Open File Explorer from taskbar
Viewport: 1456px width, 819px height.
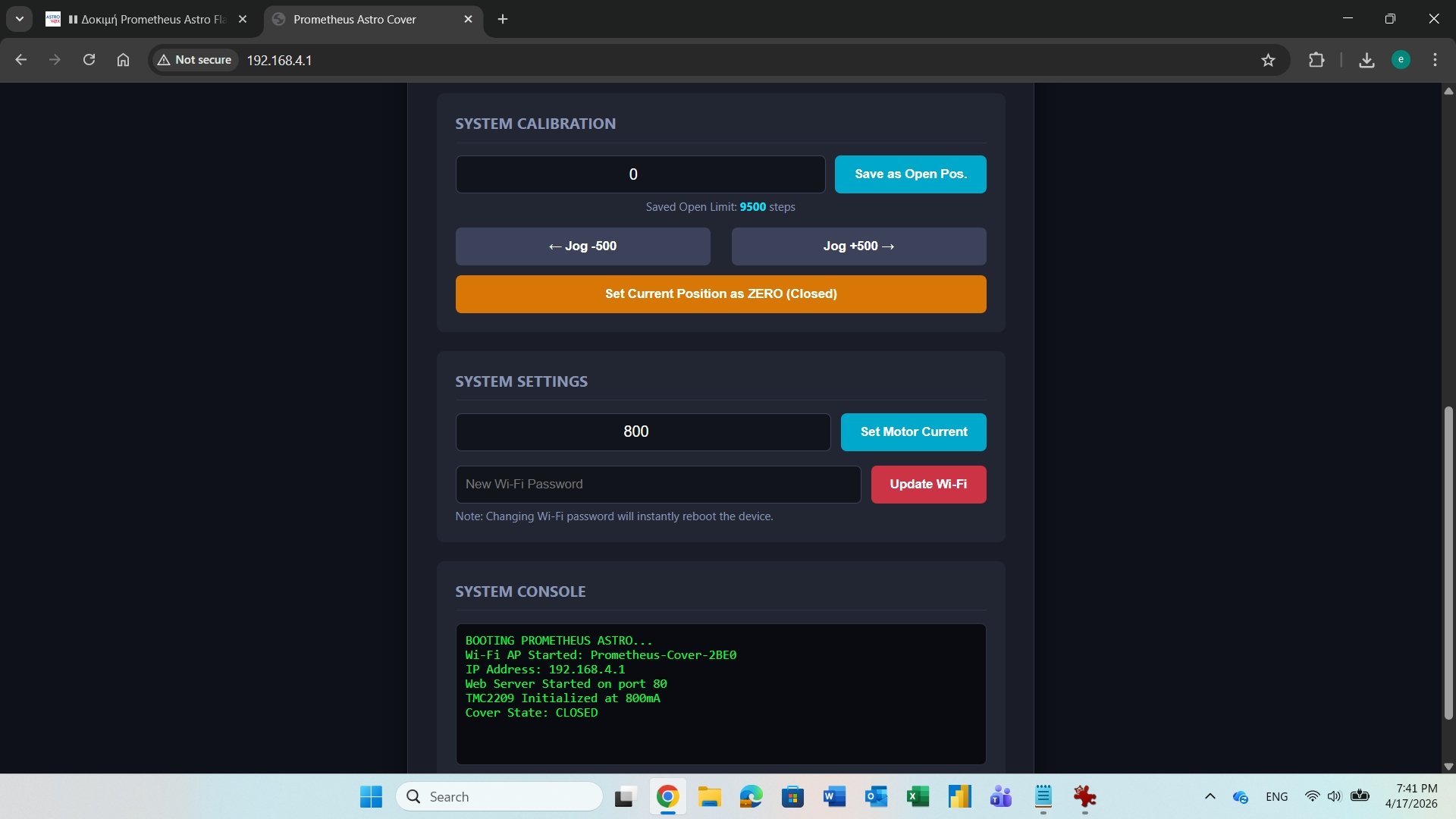coord(709,797)
